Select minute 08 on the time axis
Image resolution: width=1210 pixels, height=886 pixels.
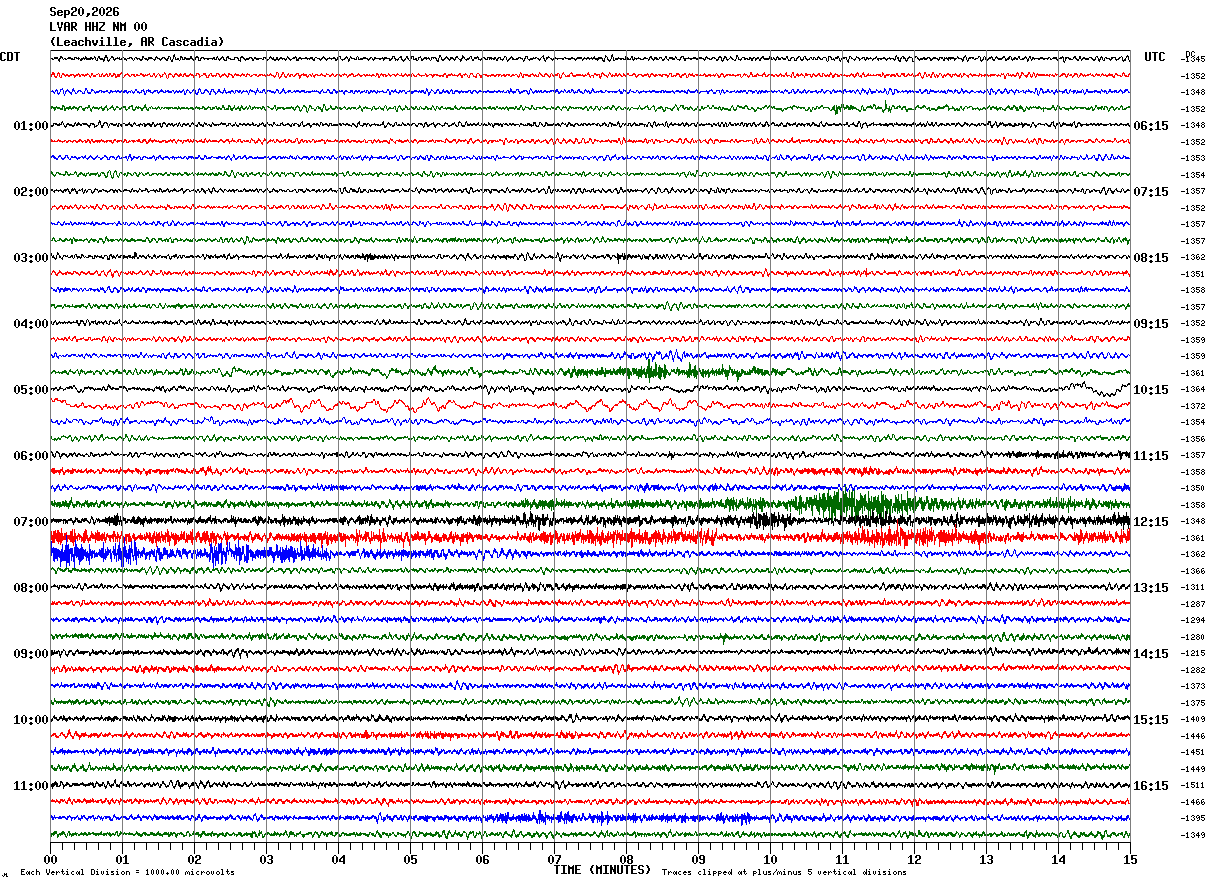coord(626,859)
